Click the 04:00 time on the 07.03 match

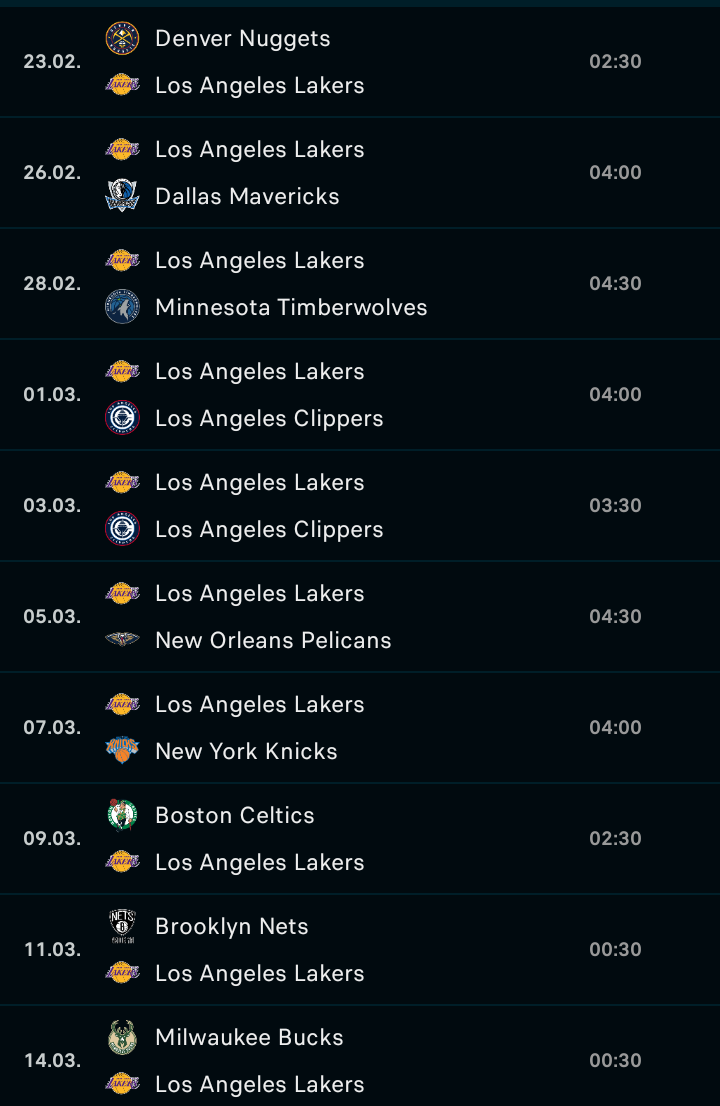(x=615, y=727)
